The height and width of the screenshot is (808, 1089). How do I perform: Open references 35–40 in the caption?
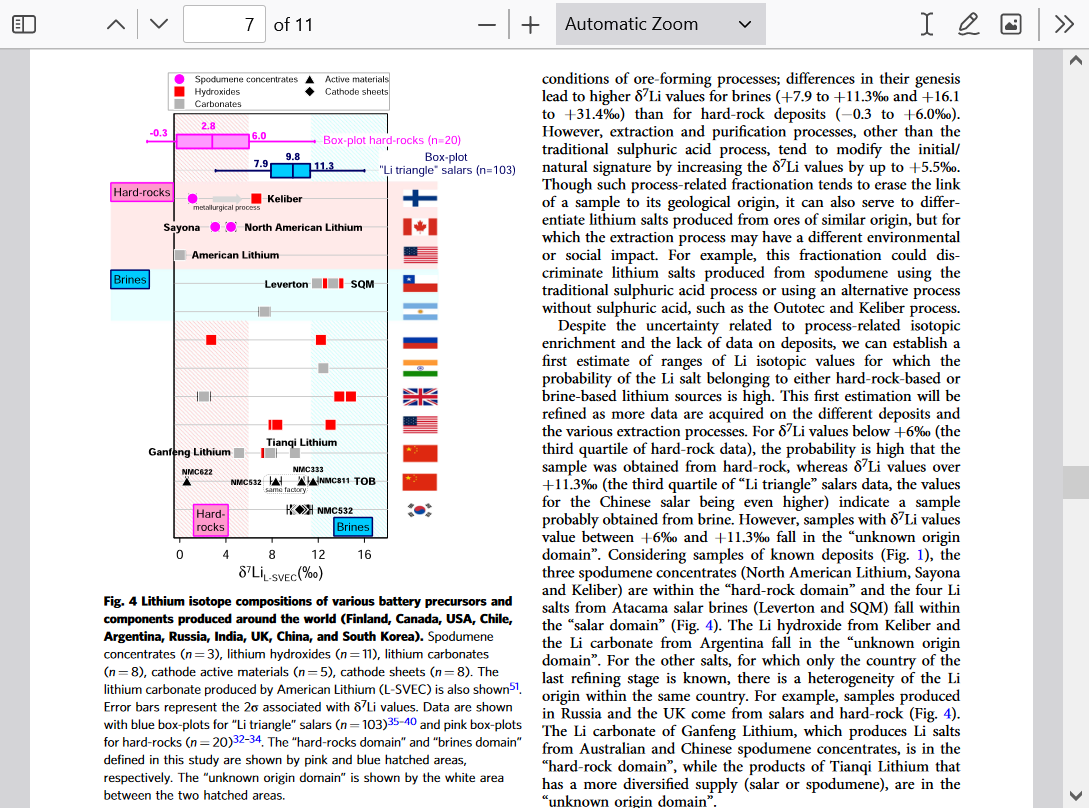click(x=401, y=722)
